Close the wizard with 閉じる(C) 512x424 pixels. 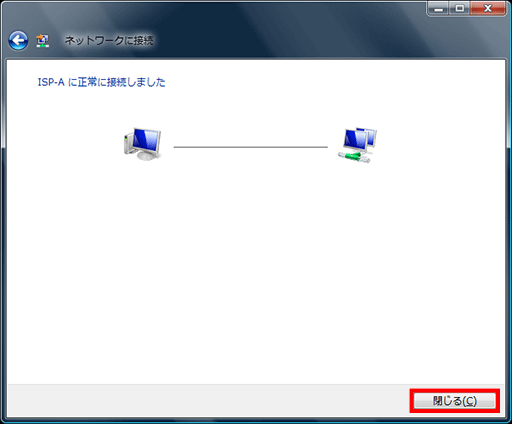[455, 401]
